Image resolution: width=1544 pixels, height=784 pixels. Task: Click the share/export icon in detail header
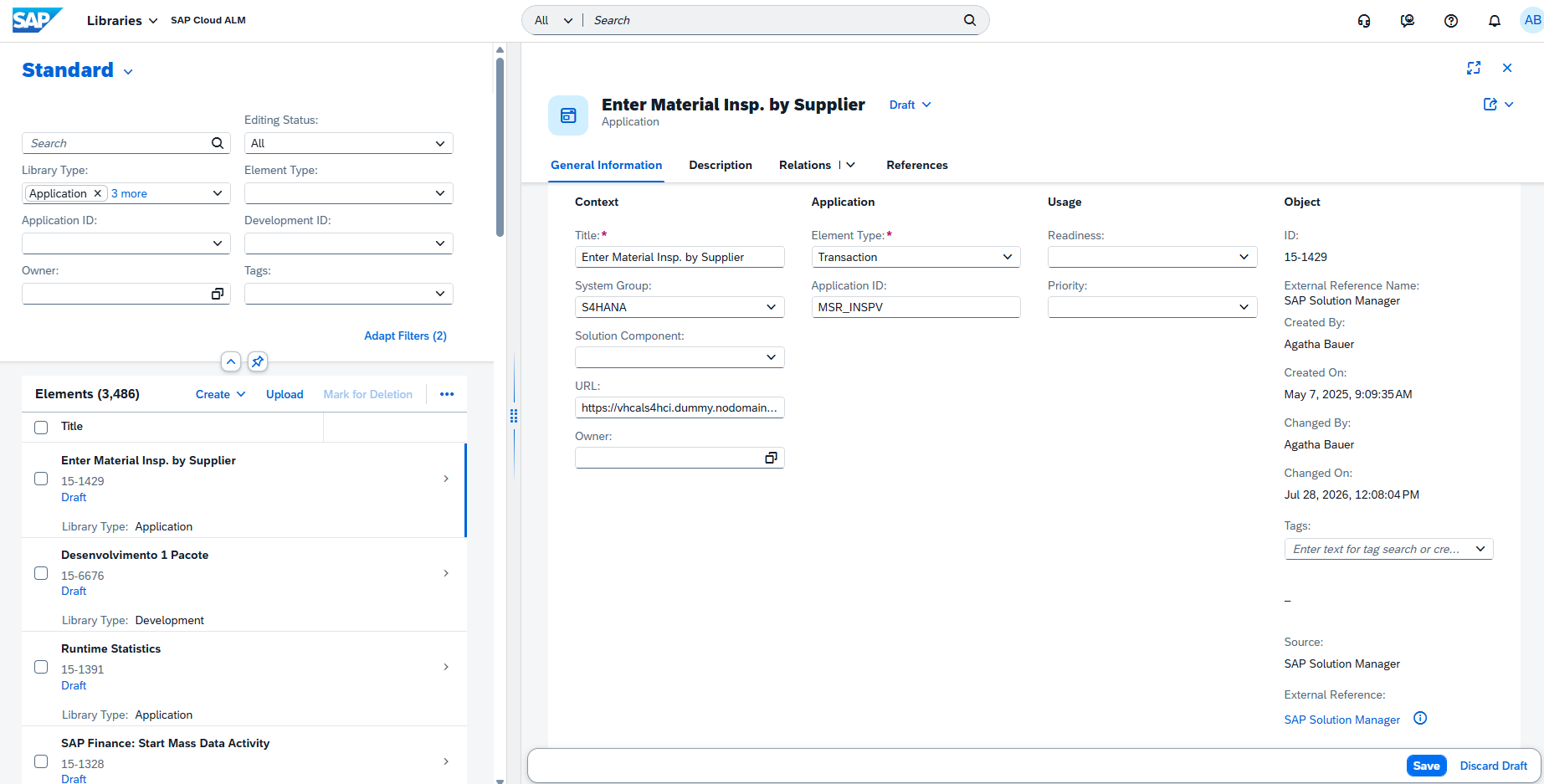tap(1490, 105)
